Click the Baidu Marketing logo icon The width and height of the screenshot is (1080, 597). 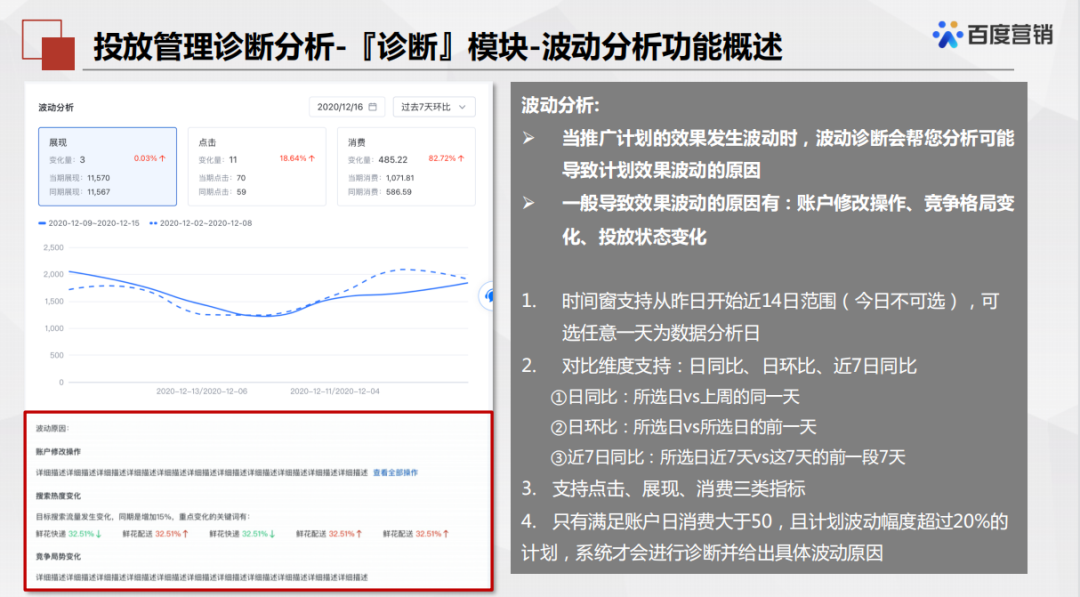947,34
